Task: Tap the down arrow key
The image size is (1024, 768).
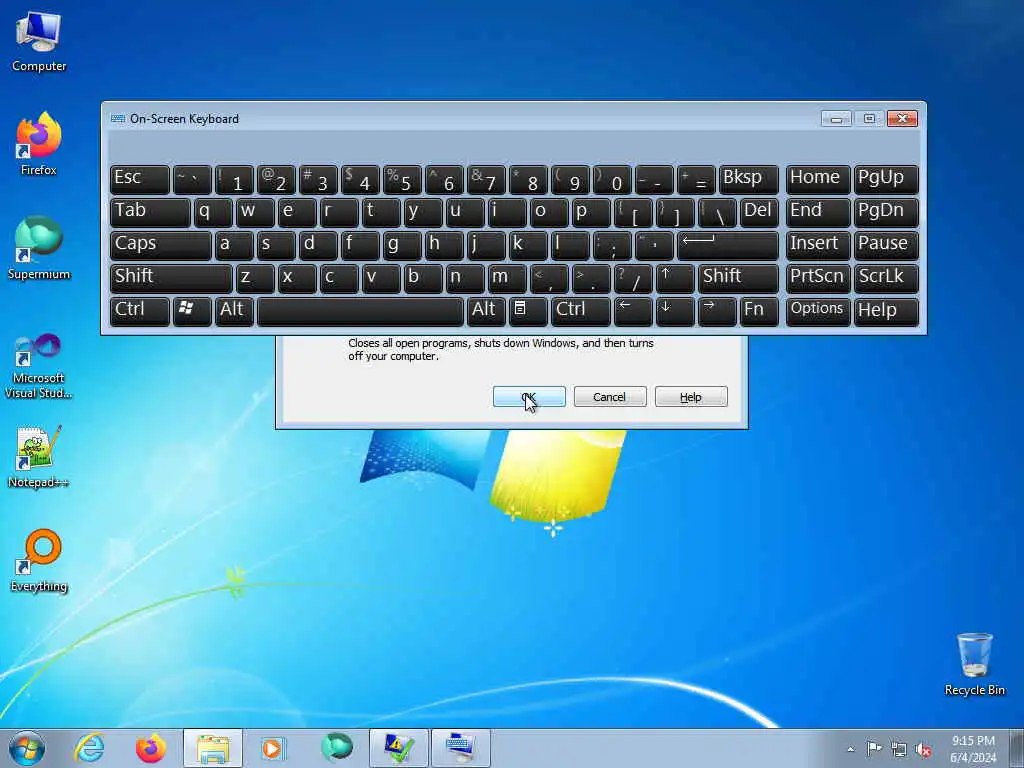Action: pos(675,312)
